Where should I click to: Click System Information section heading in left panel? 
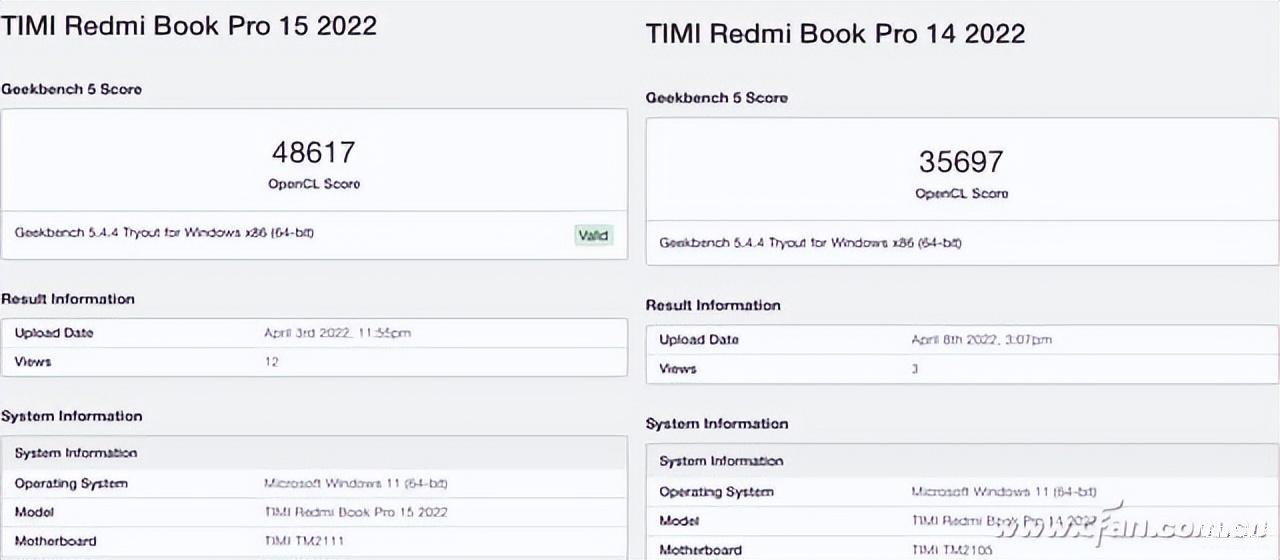(x=71, y=416)
